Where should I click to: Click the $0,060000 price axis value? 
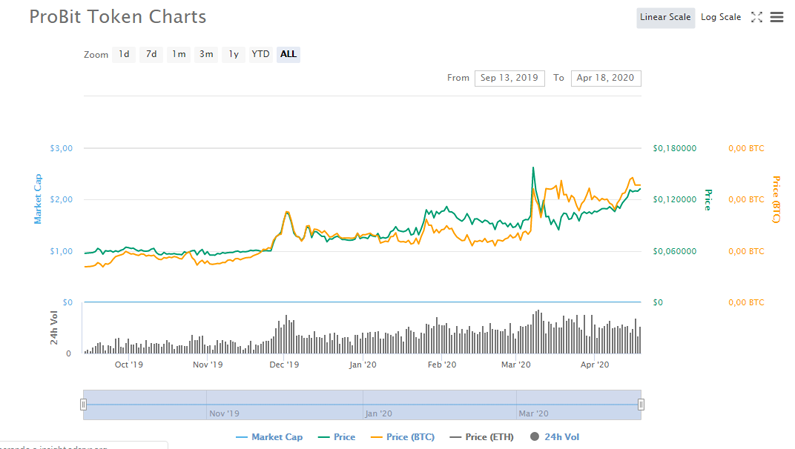click(674, 251)
